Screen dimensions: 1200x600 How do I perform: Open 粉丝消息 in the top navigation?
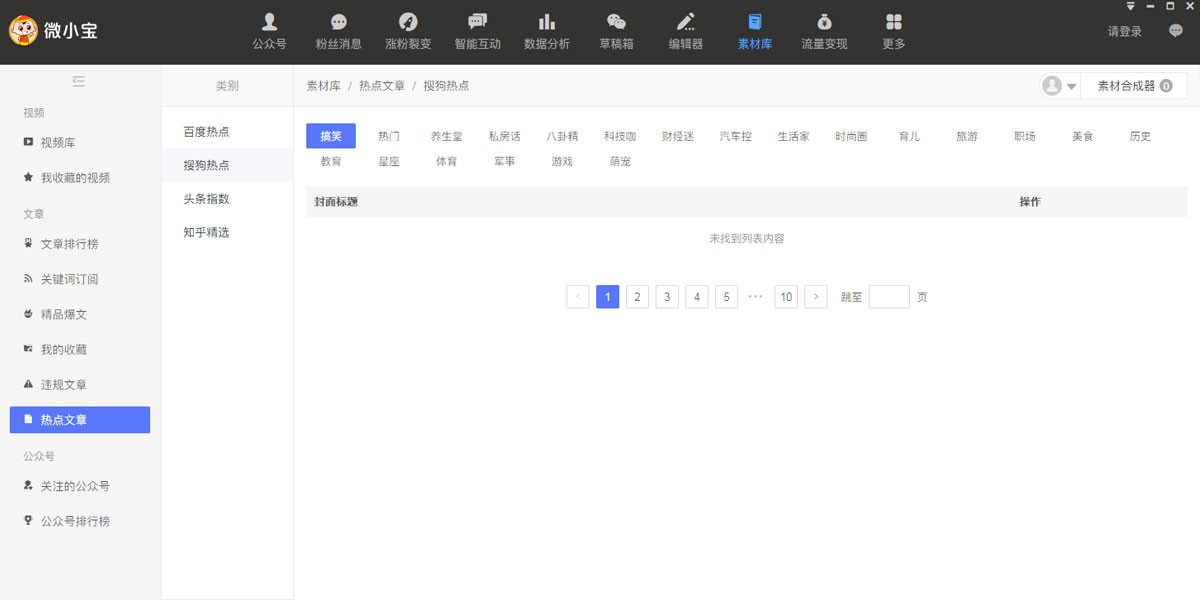338,30
